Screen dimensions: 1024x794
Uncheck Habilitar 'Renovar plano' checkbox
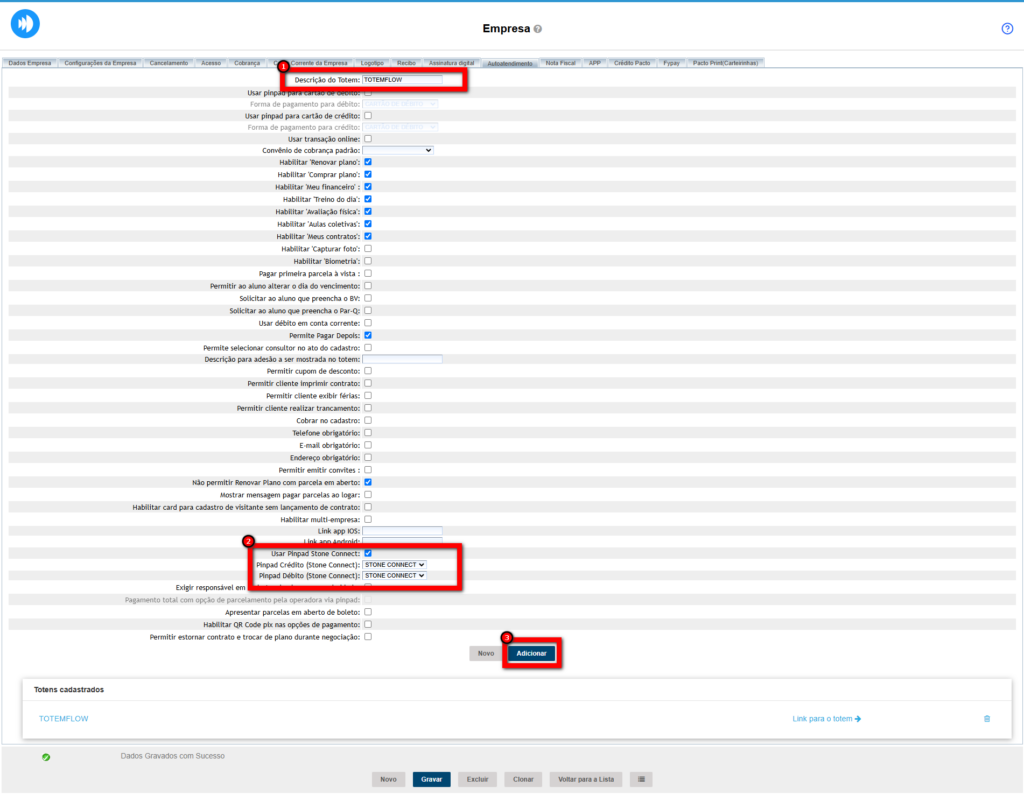pyautogui.click(x=368, y=162)
